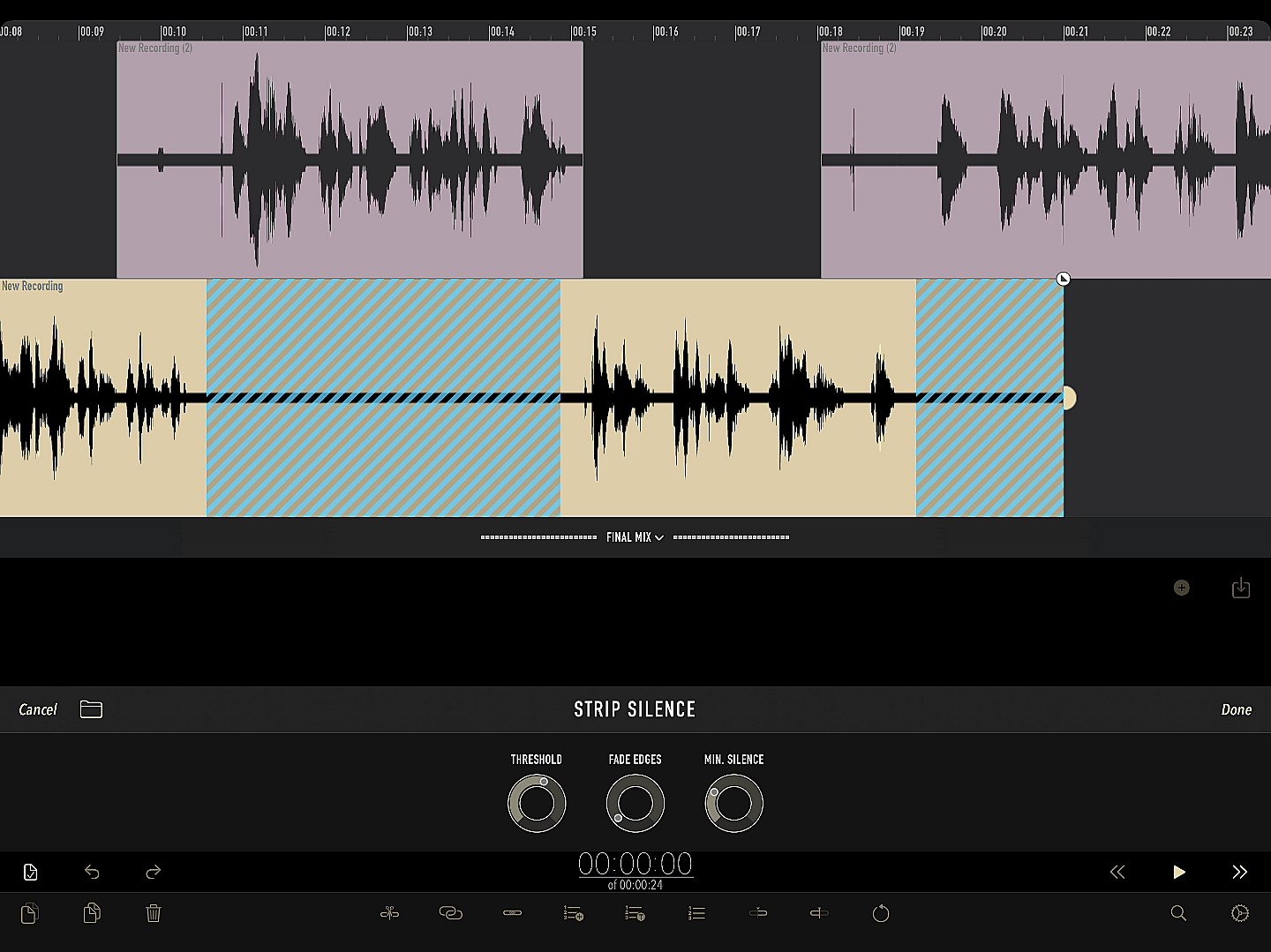Screen dimensions: 1271x952
Task: Tap Cancel to exit Strip Silence
Action: click(38, 709)
